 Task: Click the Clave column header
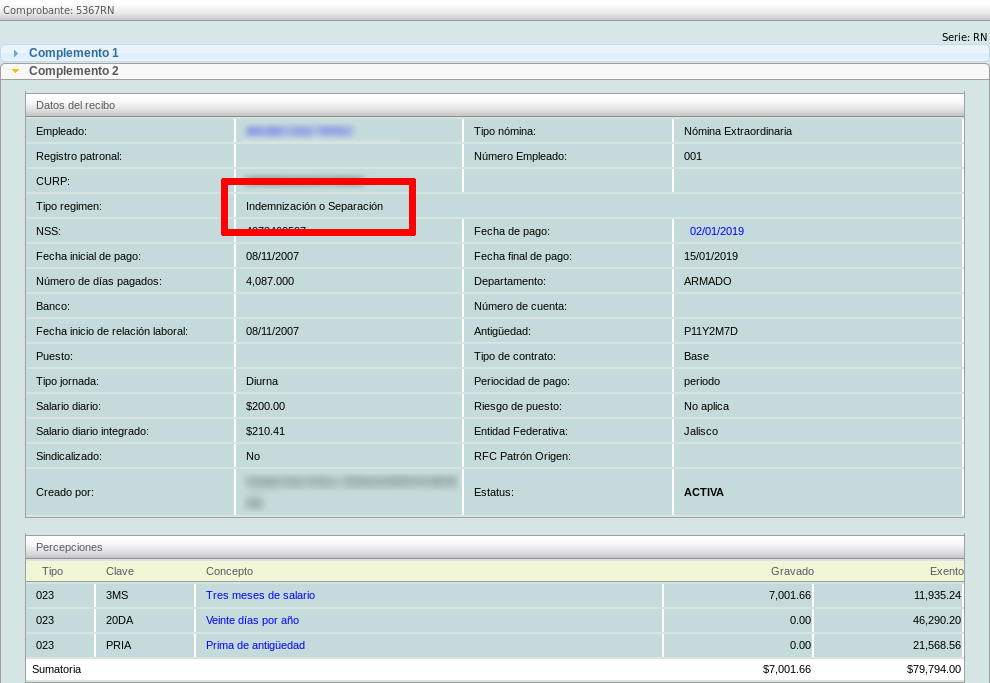[x=120, y=571]
